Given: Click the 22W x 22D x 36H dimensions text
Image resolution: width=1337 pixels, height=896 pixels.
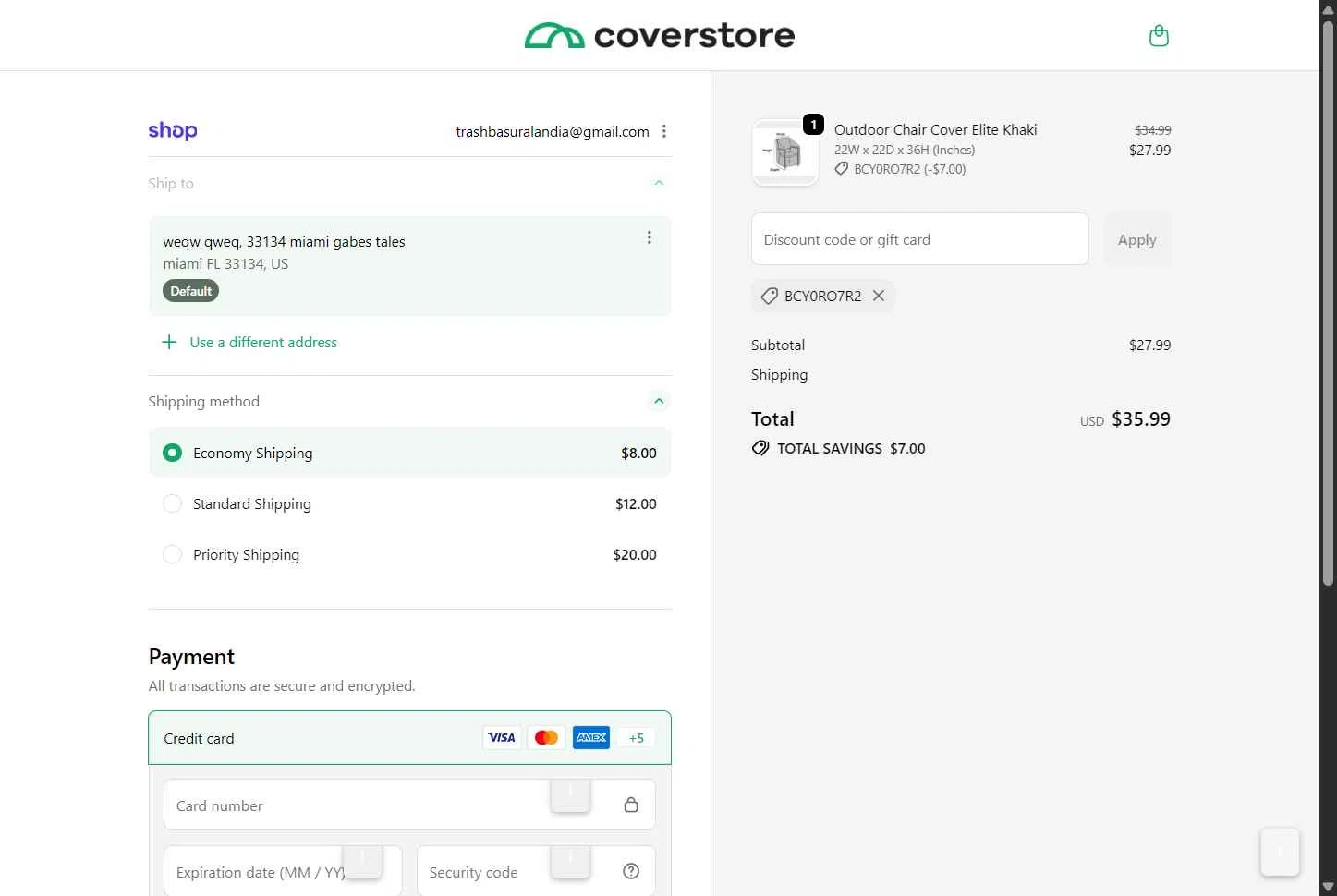Looking at the screenshot, I should [905, 150].
